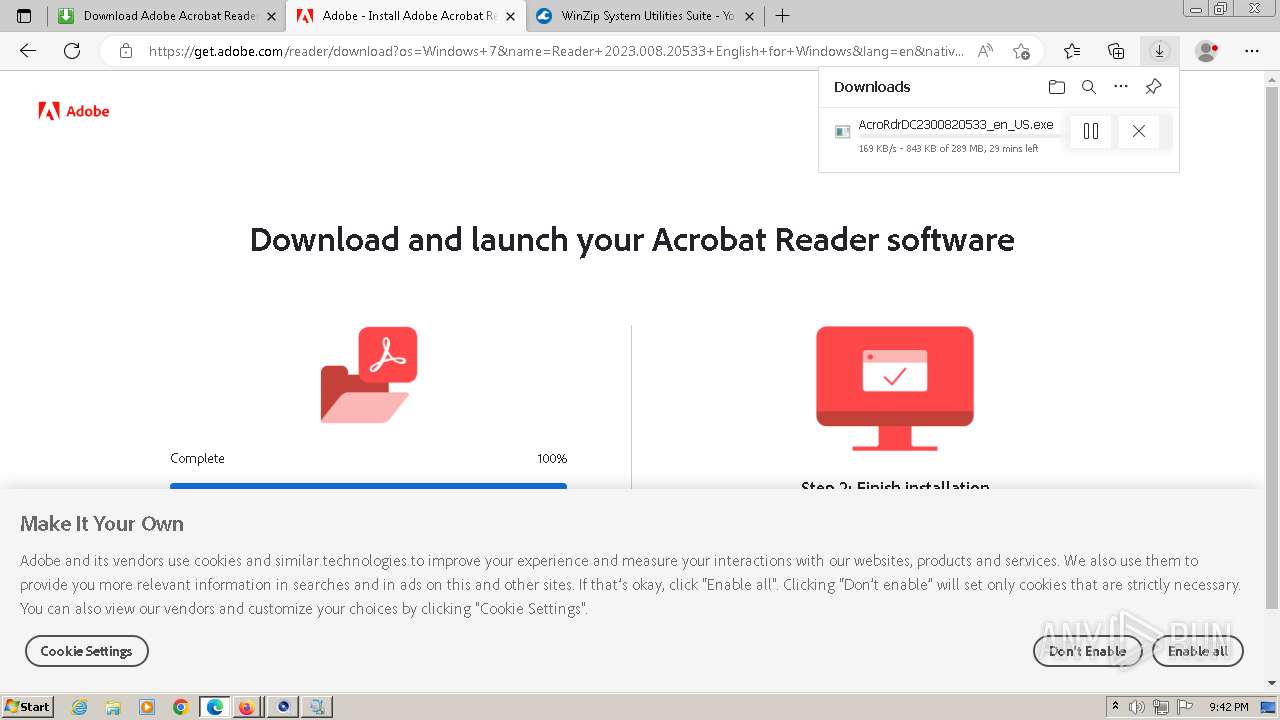View site information lock icon
The height and width of the screenshot is (720, 1280).
pos(126,51)
